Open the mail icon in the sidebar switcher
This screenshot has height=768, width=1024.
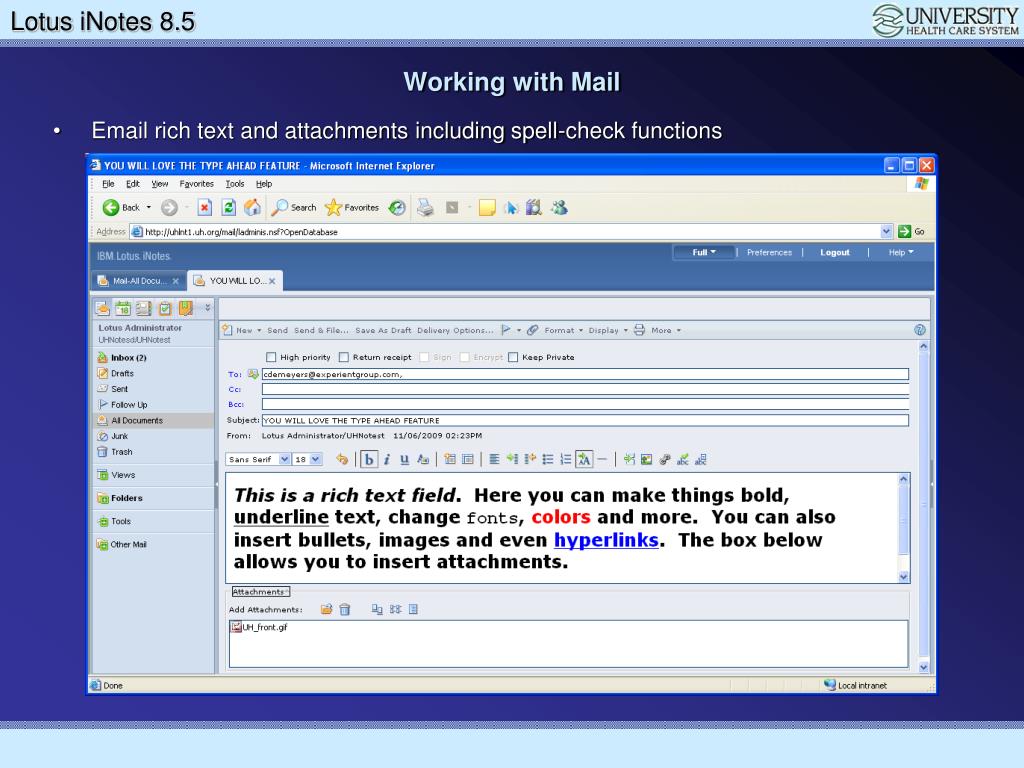point(103,308)
